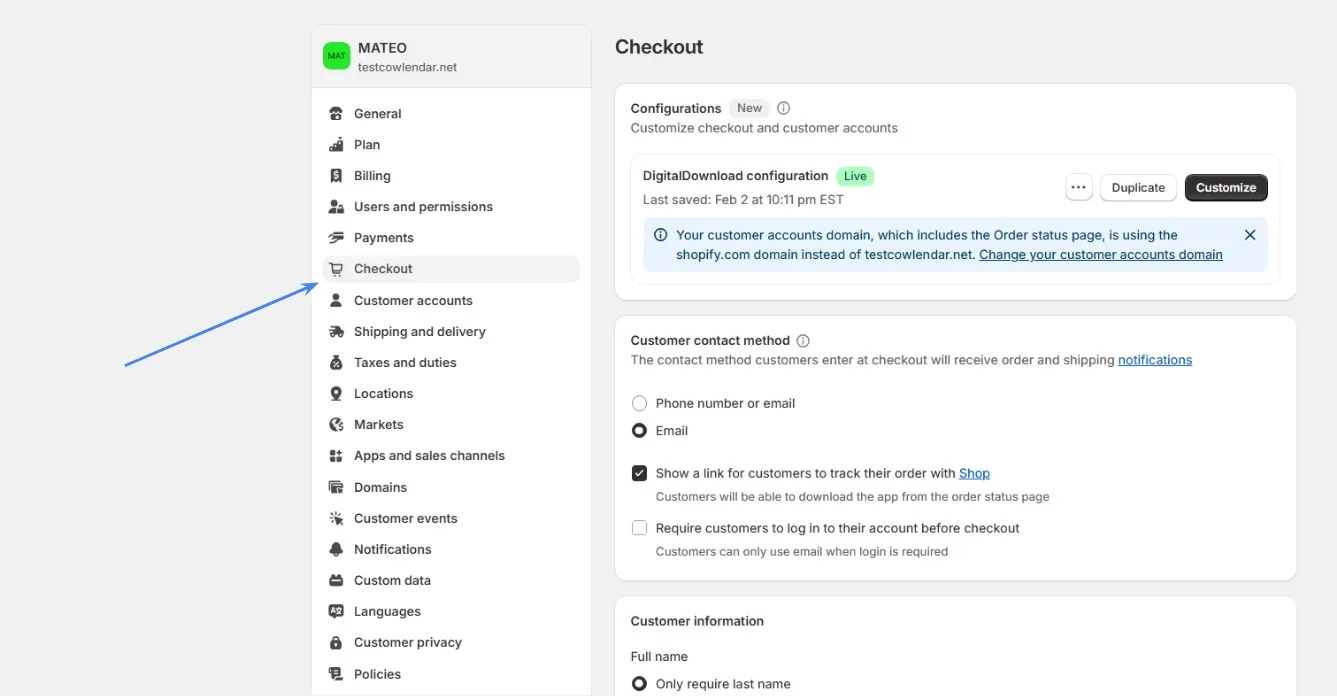Image resolution: width=1337 pixels, height=696 pixels.
Task: Click the Customer accounts person icon
Action: (336, 300)
